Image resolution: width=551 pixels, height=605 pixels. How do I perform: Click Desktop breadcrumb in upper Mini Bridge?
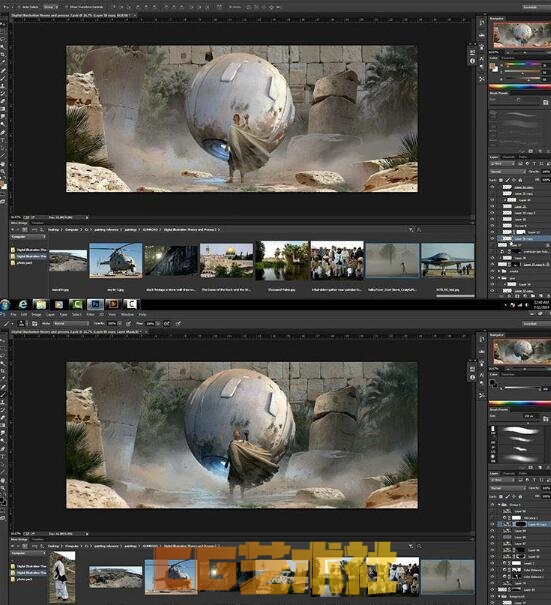click(x=54, y=230)
